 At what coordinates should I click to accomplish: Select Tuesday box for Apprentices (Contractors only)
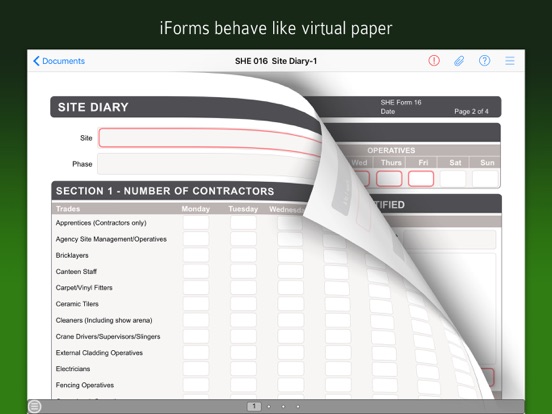pos(243,223)
